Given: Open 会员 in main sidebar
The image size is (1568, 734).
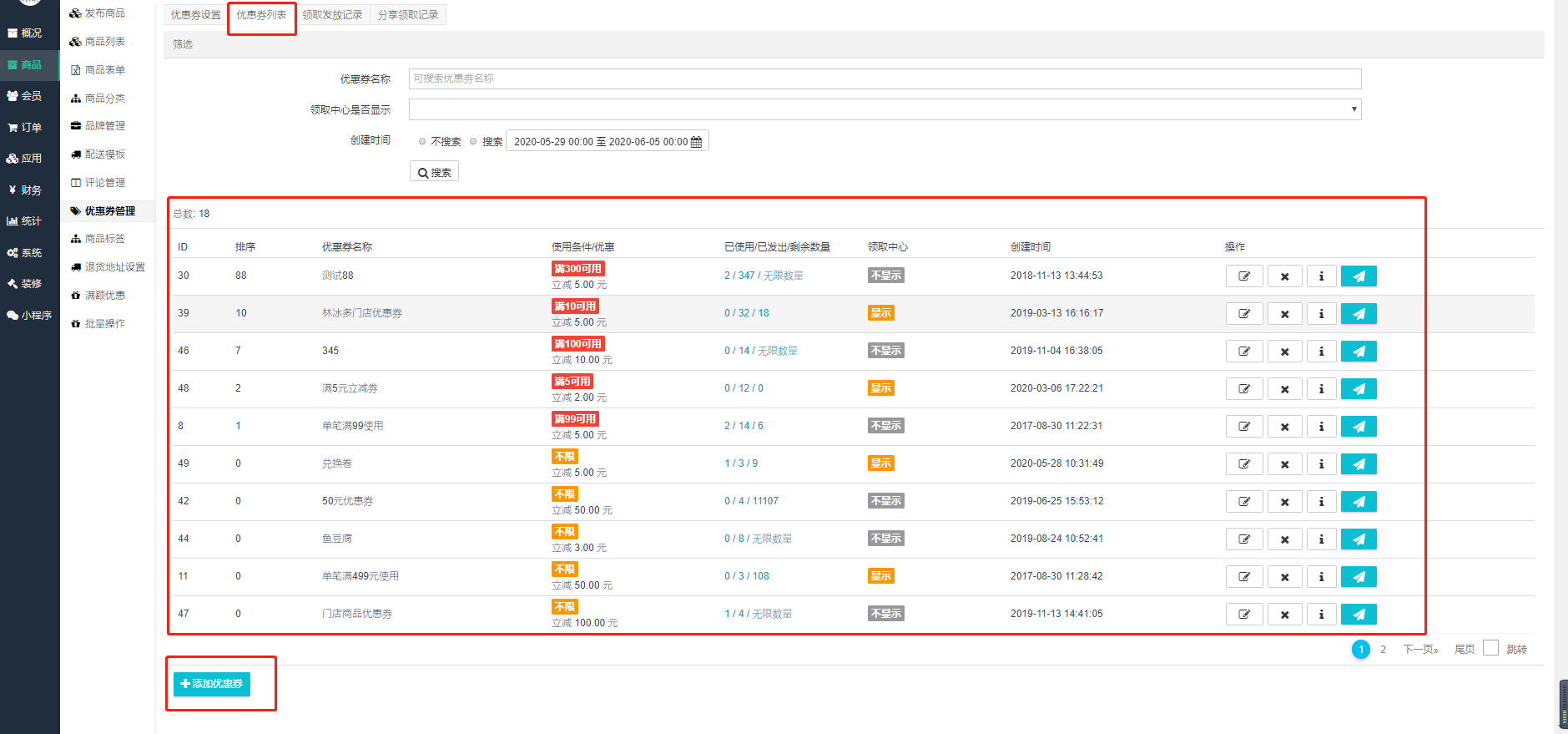Looking at the screenshot, I should pos(30,96).
